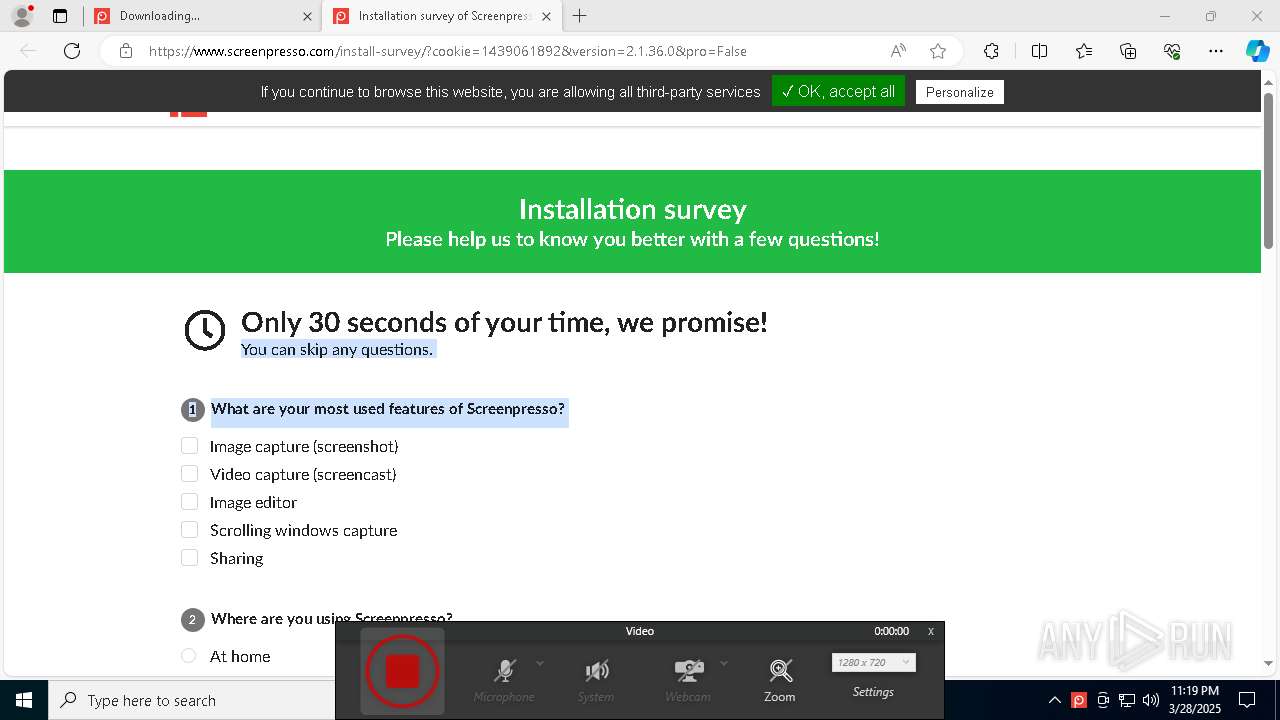Refresh the current page

pos(72,51)
